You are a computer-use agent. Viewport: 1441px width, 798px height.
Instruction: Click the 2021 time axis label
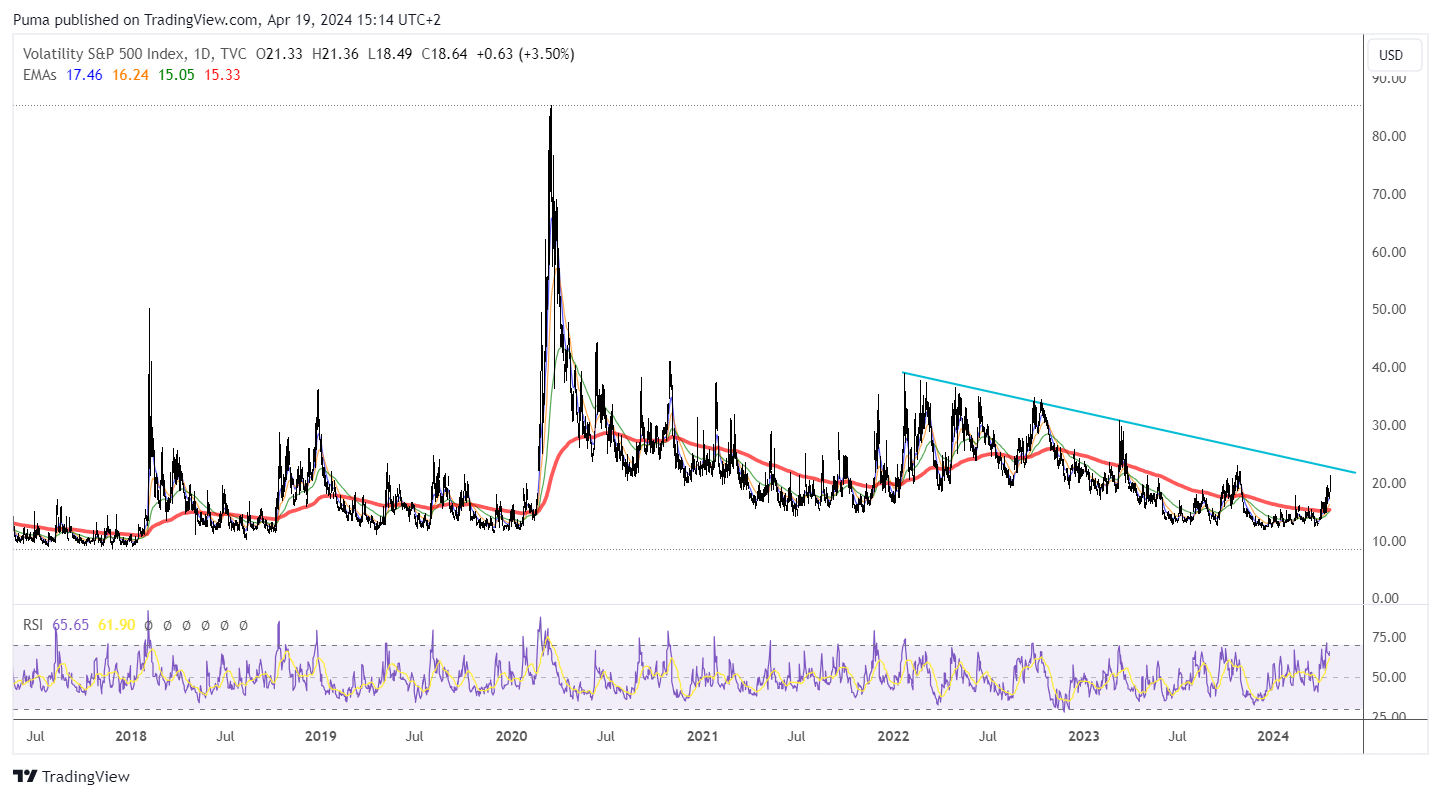tap(702, 737)
